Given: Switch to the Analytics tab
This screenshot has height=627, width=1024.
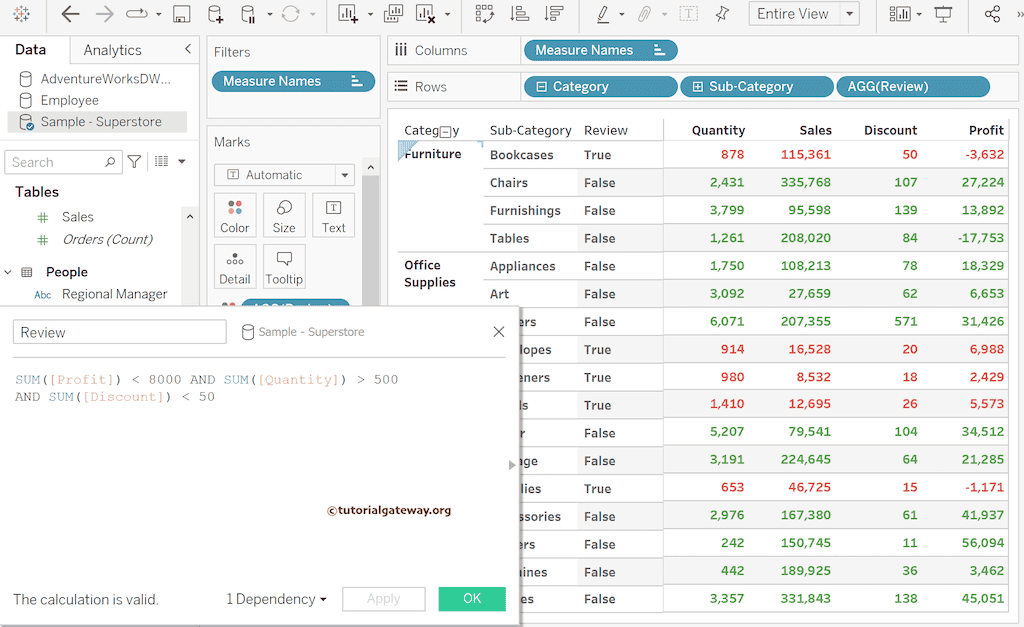Looking at the screenshot, I should pyautogui.click(x=112, y=50).
